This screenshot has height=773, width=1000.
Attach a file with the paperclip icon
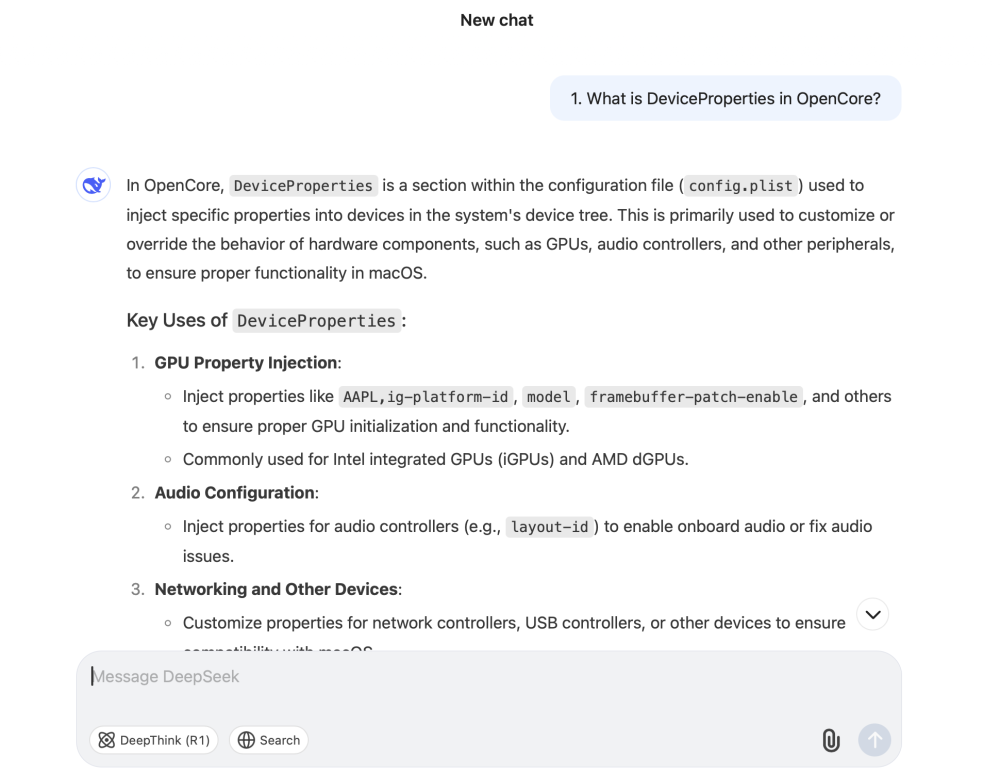pos(830,740)
